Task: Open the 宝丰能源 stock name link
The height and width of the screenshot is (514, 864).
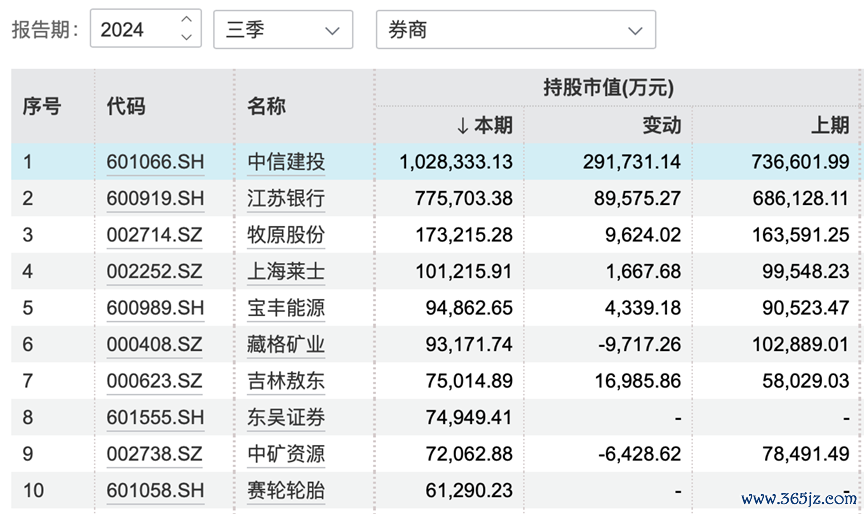Action: tap(286, 307)
